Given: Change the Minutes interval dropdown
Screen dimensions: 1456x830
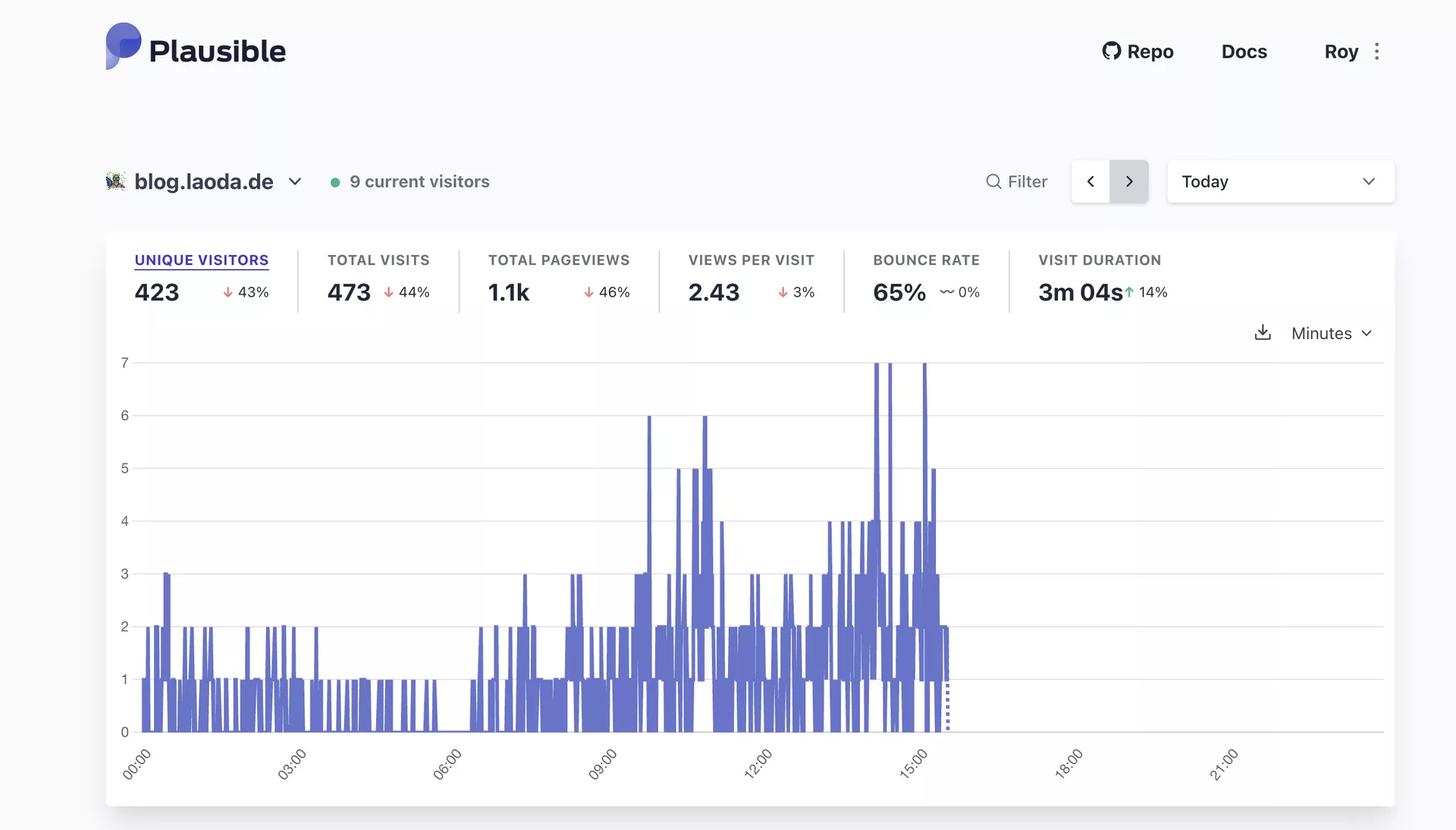Looking at the screenshot, I should coord(1331,334).
